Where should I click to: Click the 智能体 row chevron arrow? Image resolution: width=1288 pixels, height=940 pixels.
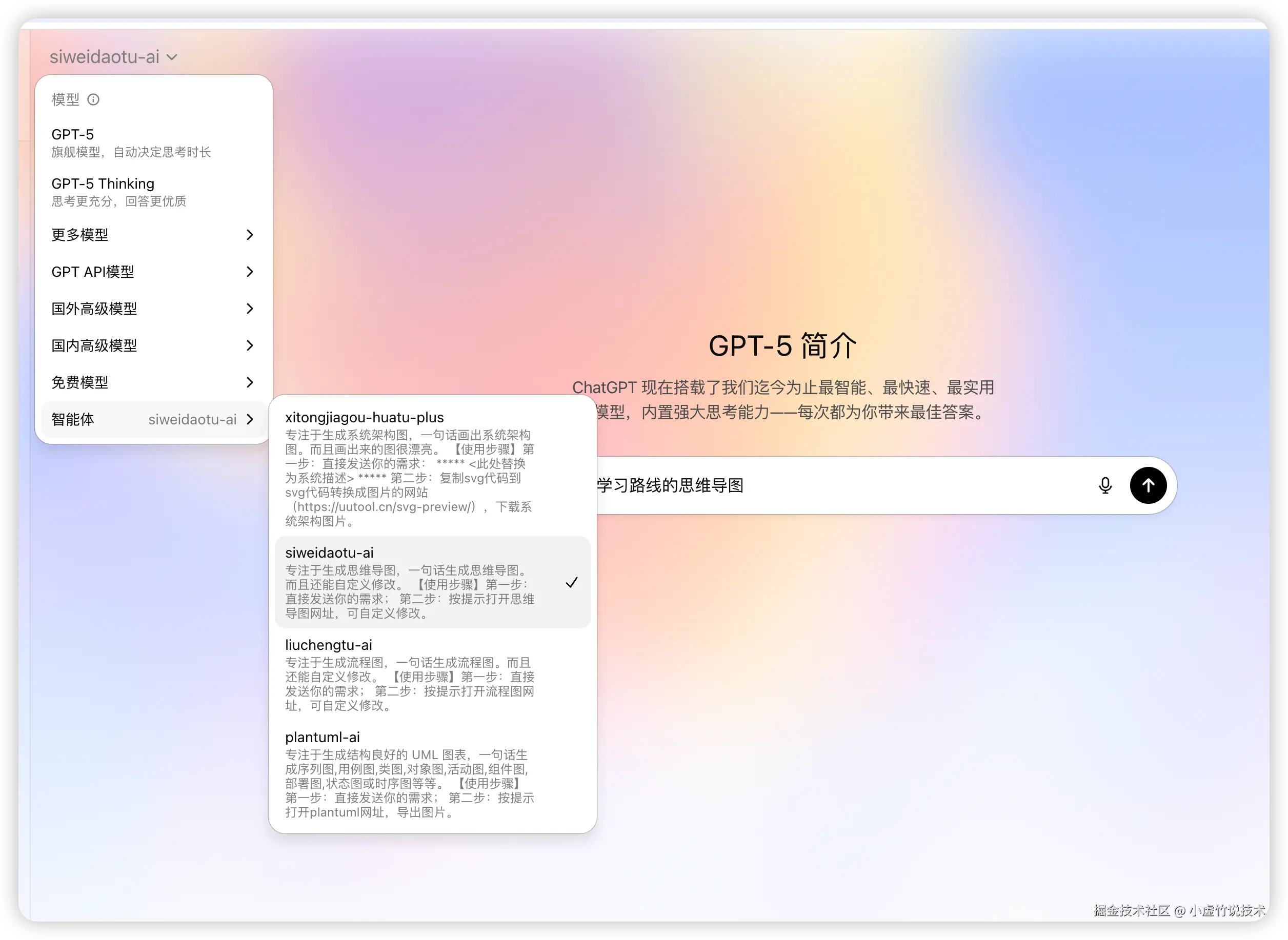[250, 419]
